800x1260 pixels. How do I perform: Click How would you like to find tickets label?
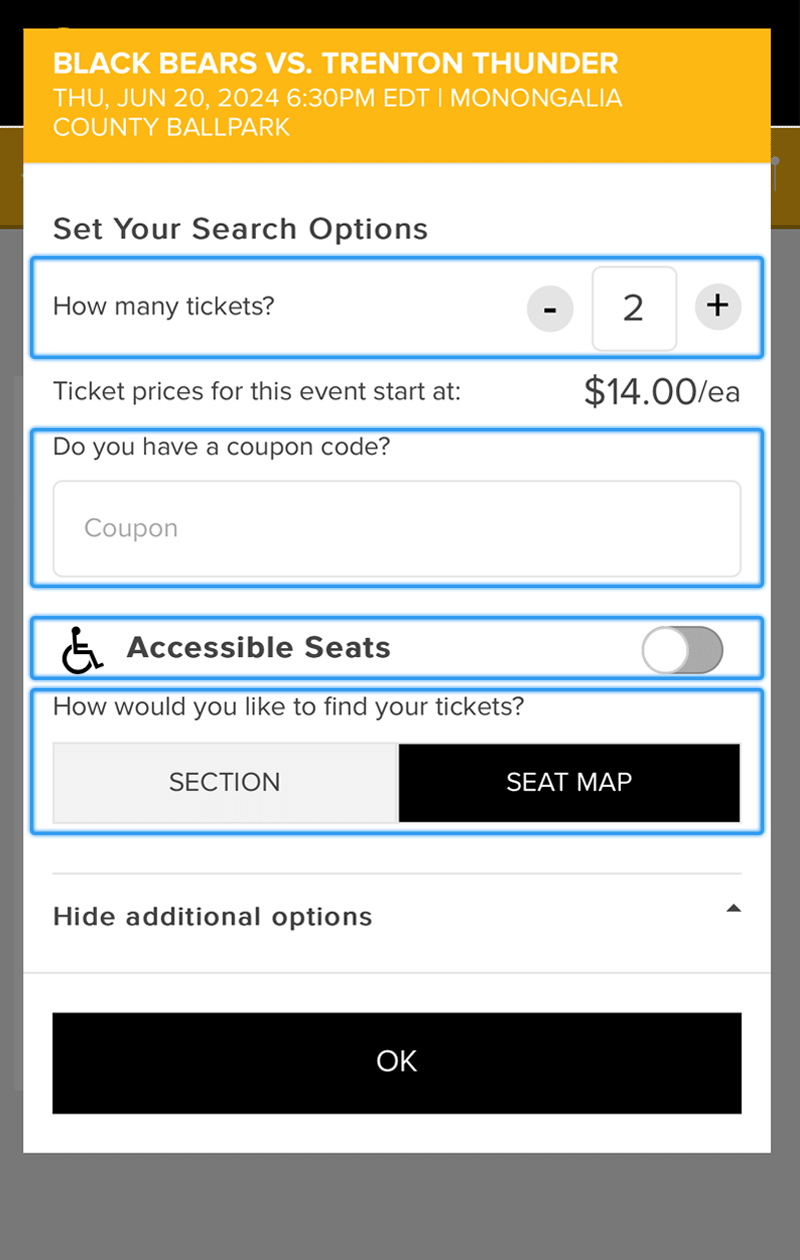288,707
